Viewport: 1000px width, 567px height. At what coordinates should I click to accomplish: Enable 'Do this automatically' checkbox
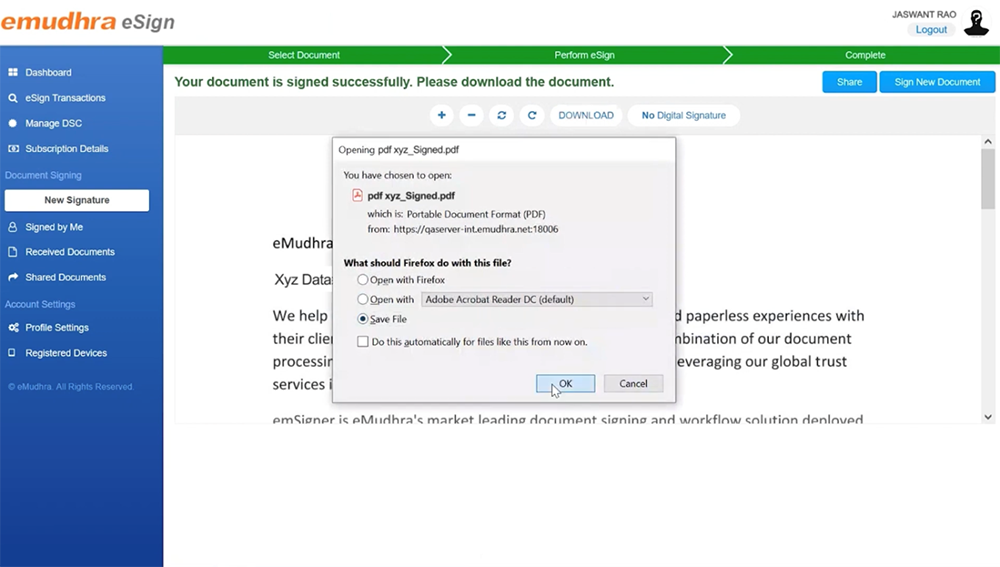363,342
